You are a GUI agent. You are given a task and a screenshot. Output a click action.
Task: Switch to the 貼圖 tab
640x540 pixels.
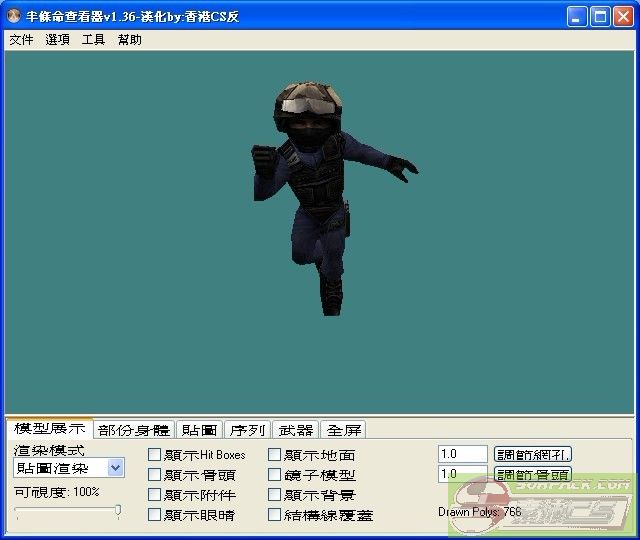(x=199, y=430)
